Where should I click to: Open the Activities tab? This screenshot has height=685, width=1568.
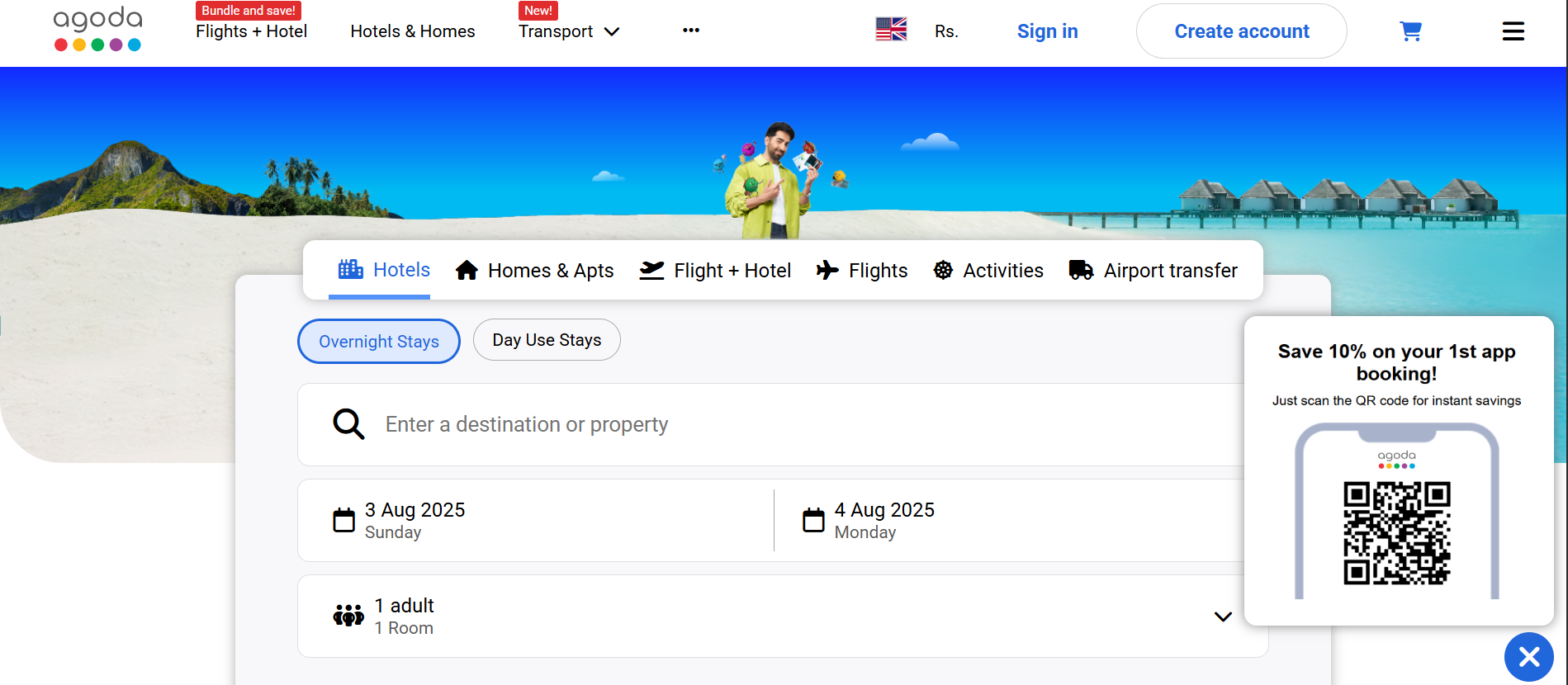pyautogui.click(x=988, y=271)
